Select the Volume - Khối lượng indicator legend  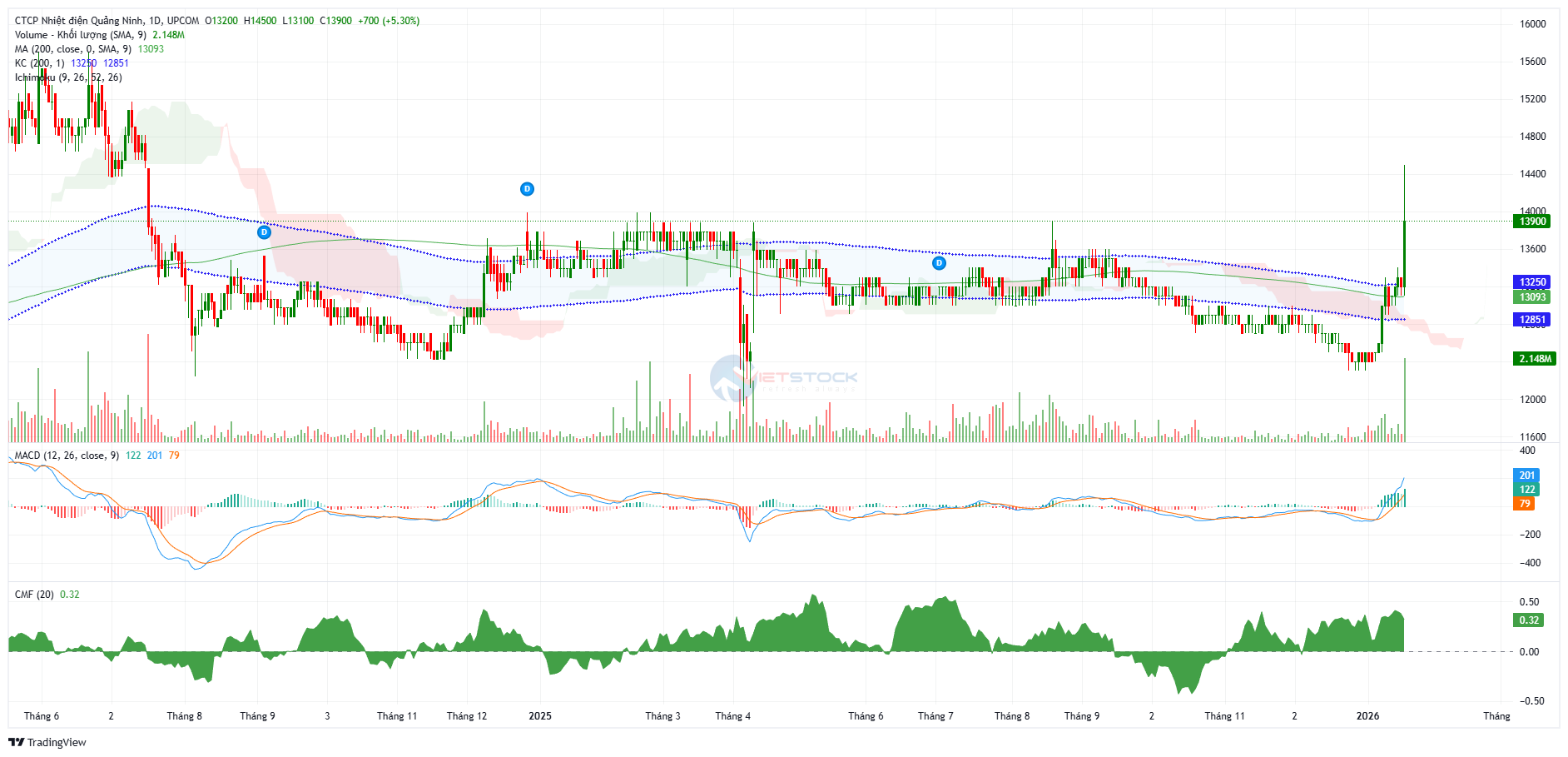click(x=80, y=35)
